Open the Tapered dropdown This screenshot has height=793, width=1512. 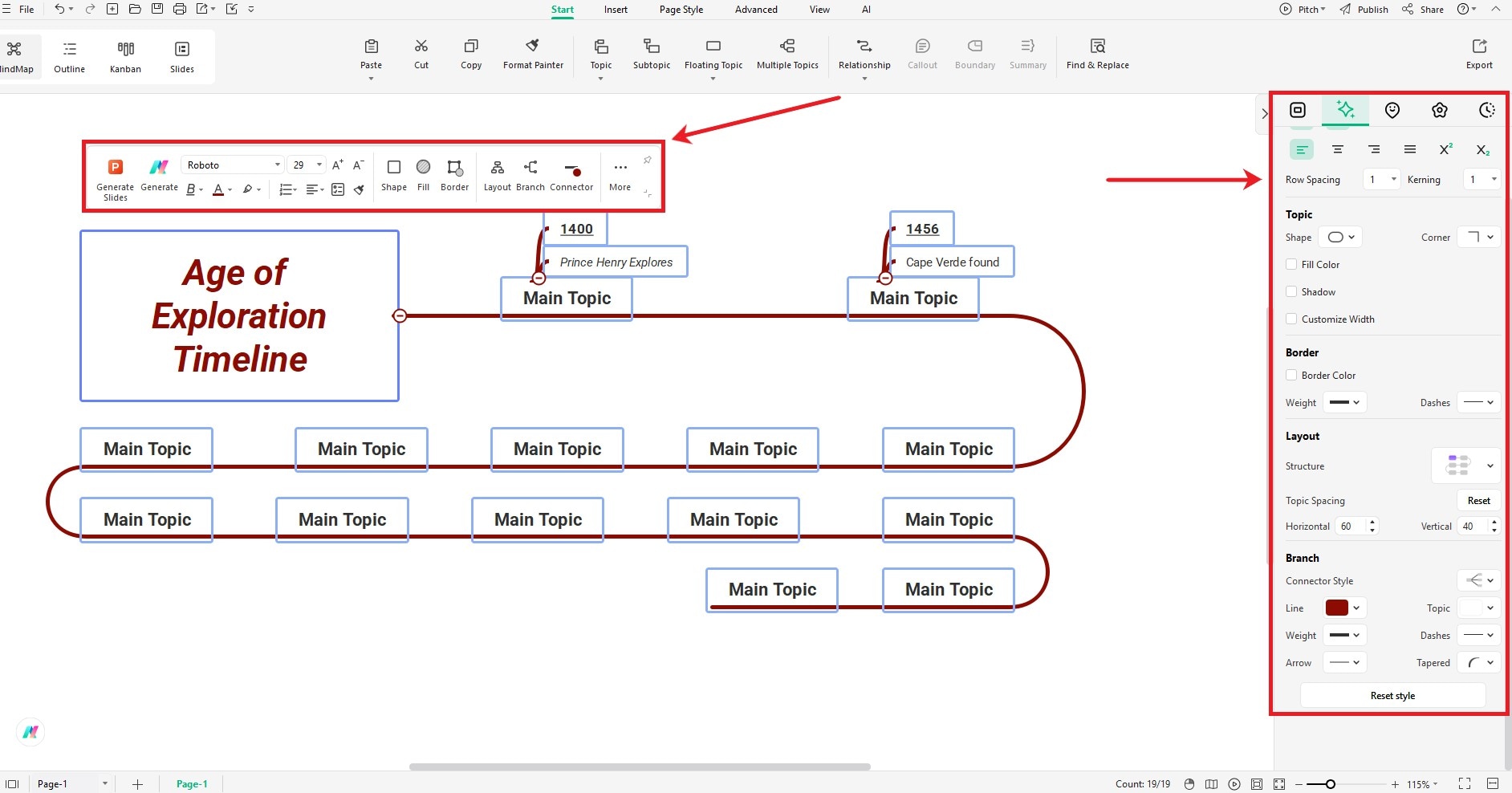pyautogui.click(x=1479, y=662)
